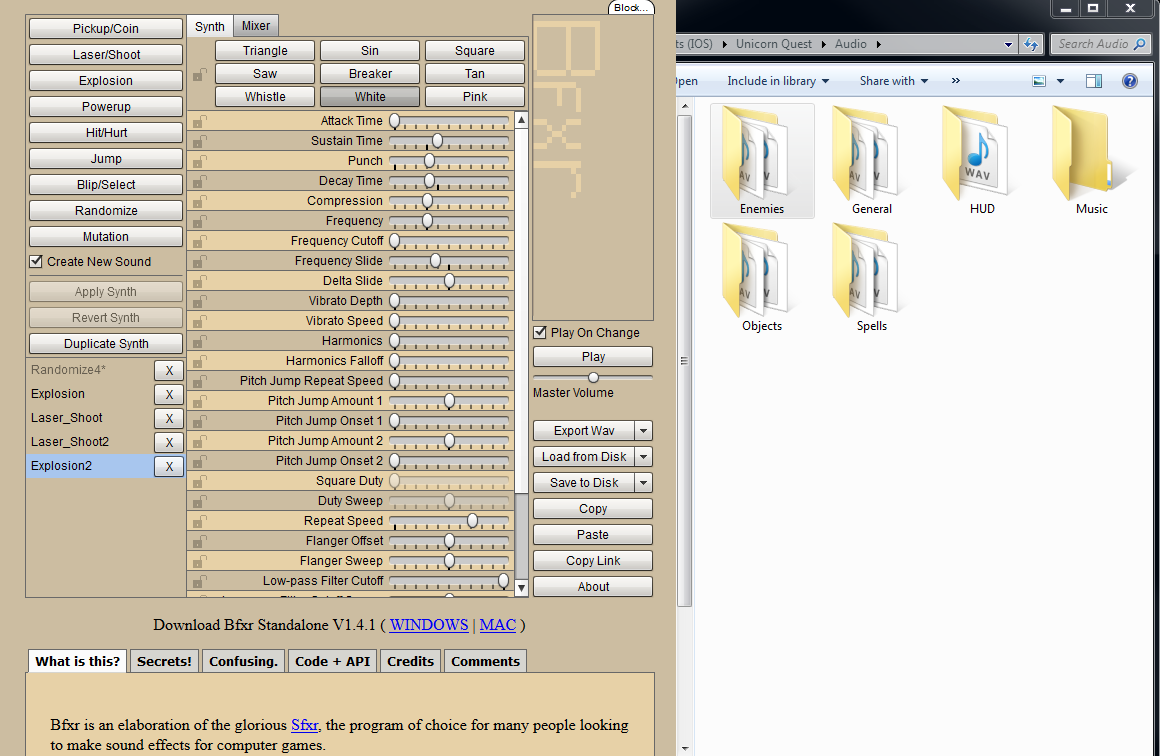1160x756 pixels.
Task: Click the lock icon for Flanger Offset
Action: (x=199, y=541)
